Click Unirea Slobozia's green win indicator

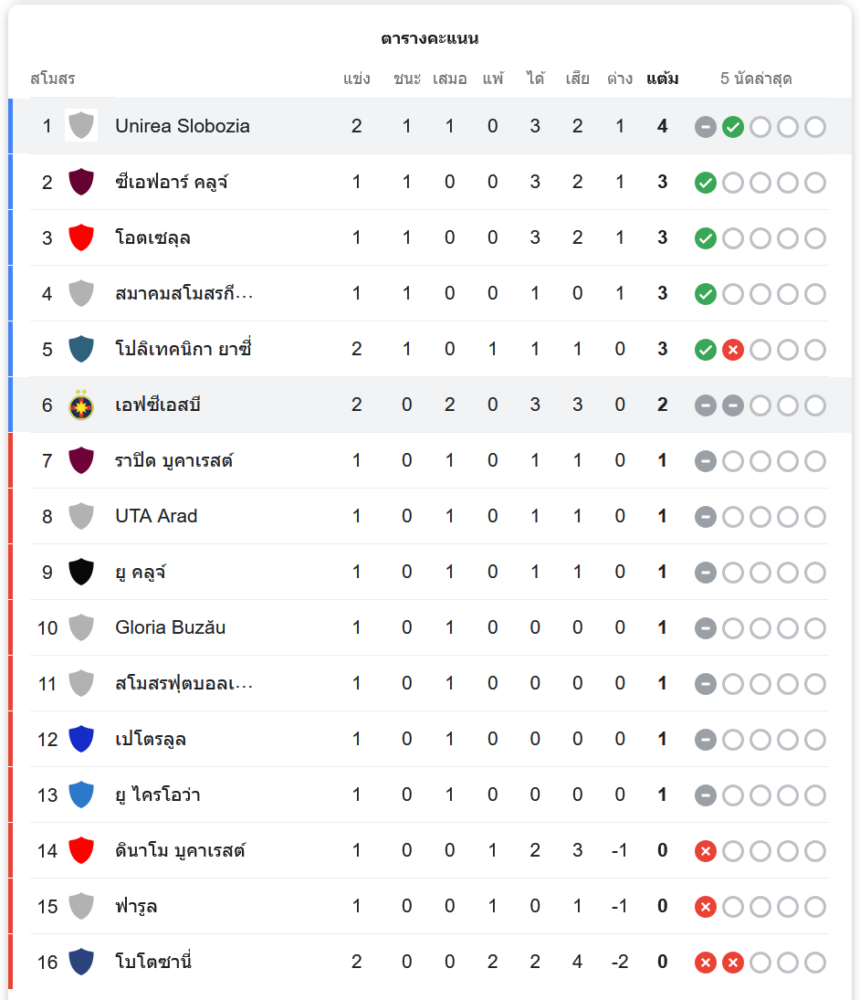pyautogui.click(x=733, y=127)
